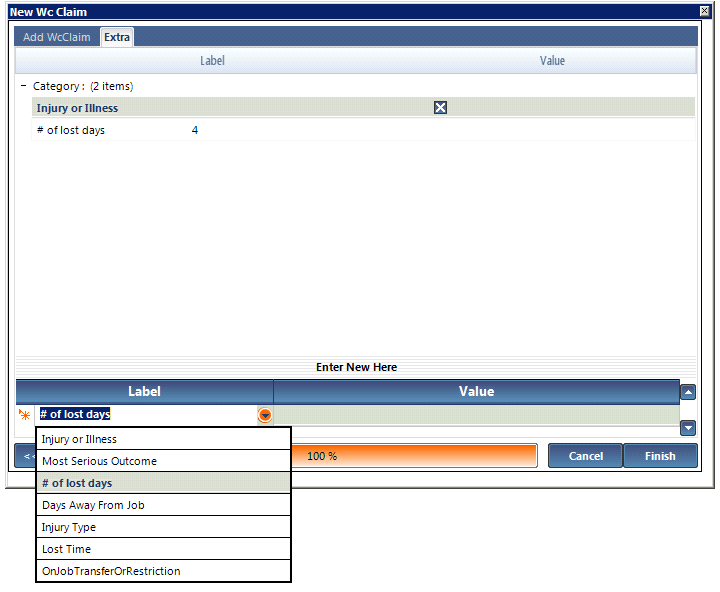Collapse the Category group with minus sign
This screenshot has width=720, height=592.
click(x=24, y=86)
